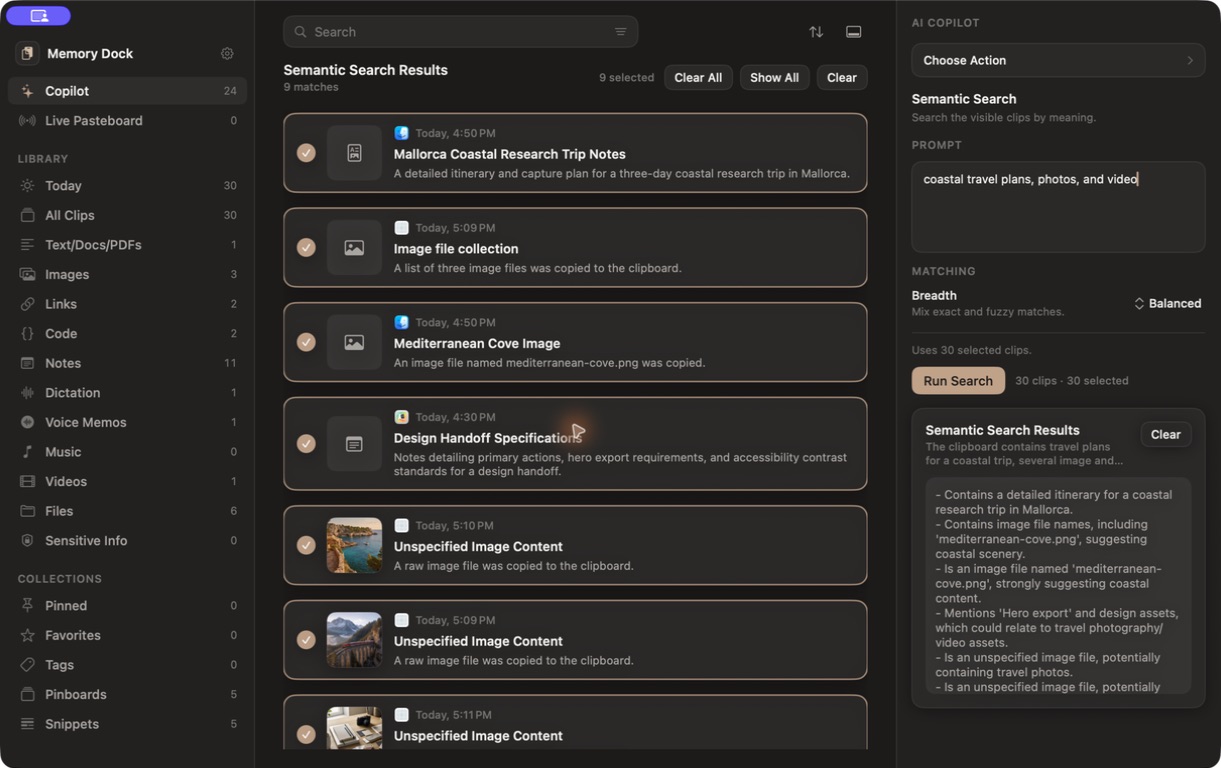The image size is (1221, 768).
Task: Click the search filter icon
Action: click(x=621, y=32)
